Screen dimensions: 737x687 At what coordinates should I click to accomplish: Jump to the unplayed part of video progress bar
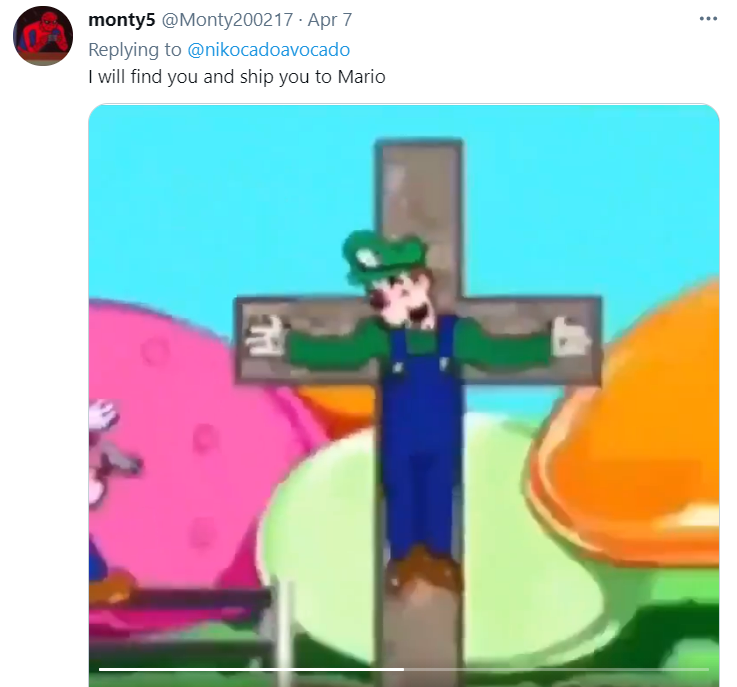(x=556, y=669)
